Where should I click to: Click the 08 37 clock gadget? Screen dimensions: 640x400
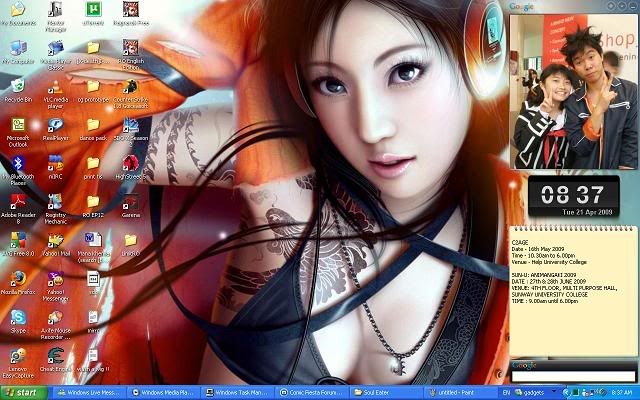coord(573,195)
